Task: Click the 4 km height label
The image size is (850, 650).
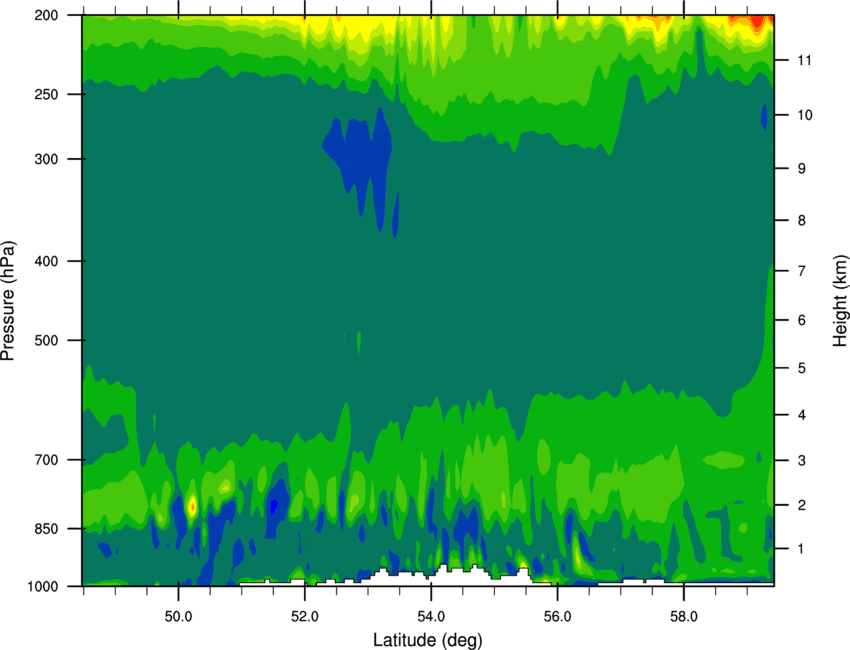Action: (802, 415)
